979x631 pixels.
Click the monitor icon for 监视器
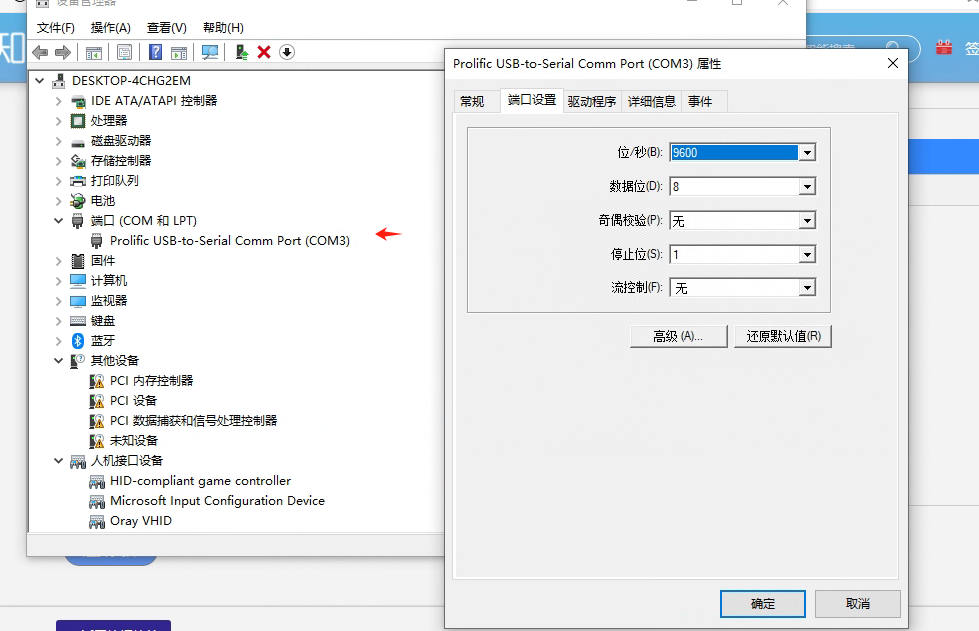pyautogui.click(x=78, y=301)
